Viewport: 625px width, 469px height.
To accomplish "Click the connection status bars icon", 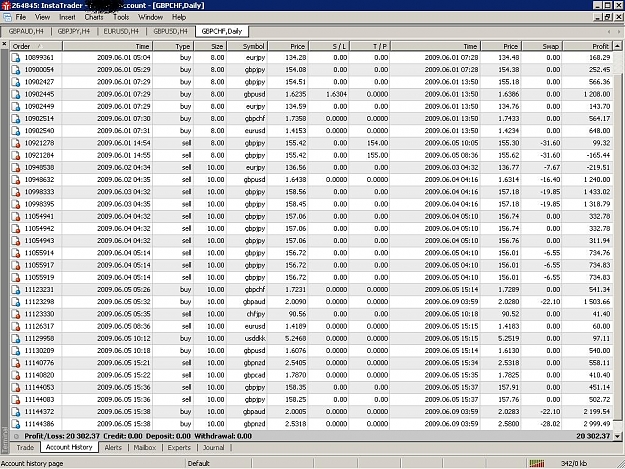I will tap(537, 463).
